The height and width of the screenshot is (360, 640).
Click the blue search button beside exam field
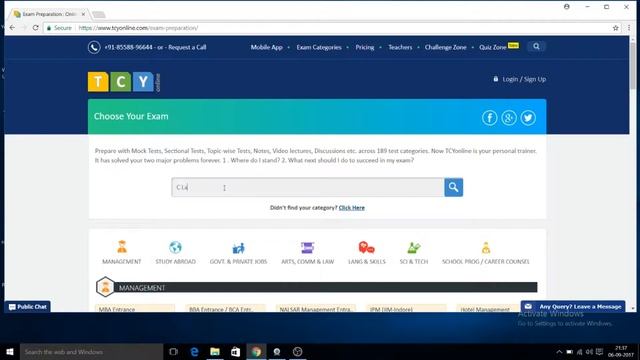tap(453, 187)
